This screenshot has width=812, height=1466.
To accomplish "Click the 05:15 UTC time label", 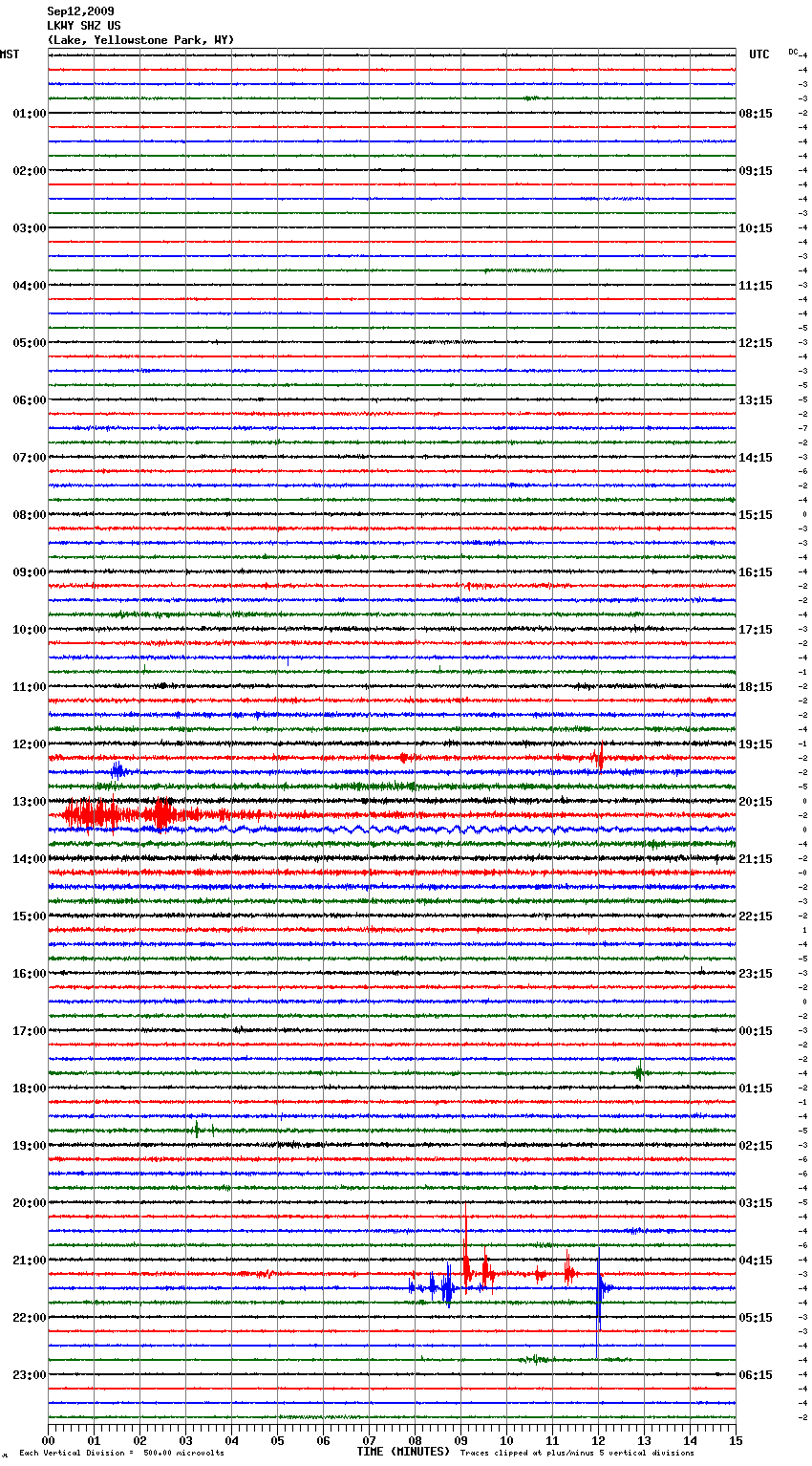I will pos(756,1318).
